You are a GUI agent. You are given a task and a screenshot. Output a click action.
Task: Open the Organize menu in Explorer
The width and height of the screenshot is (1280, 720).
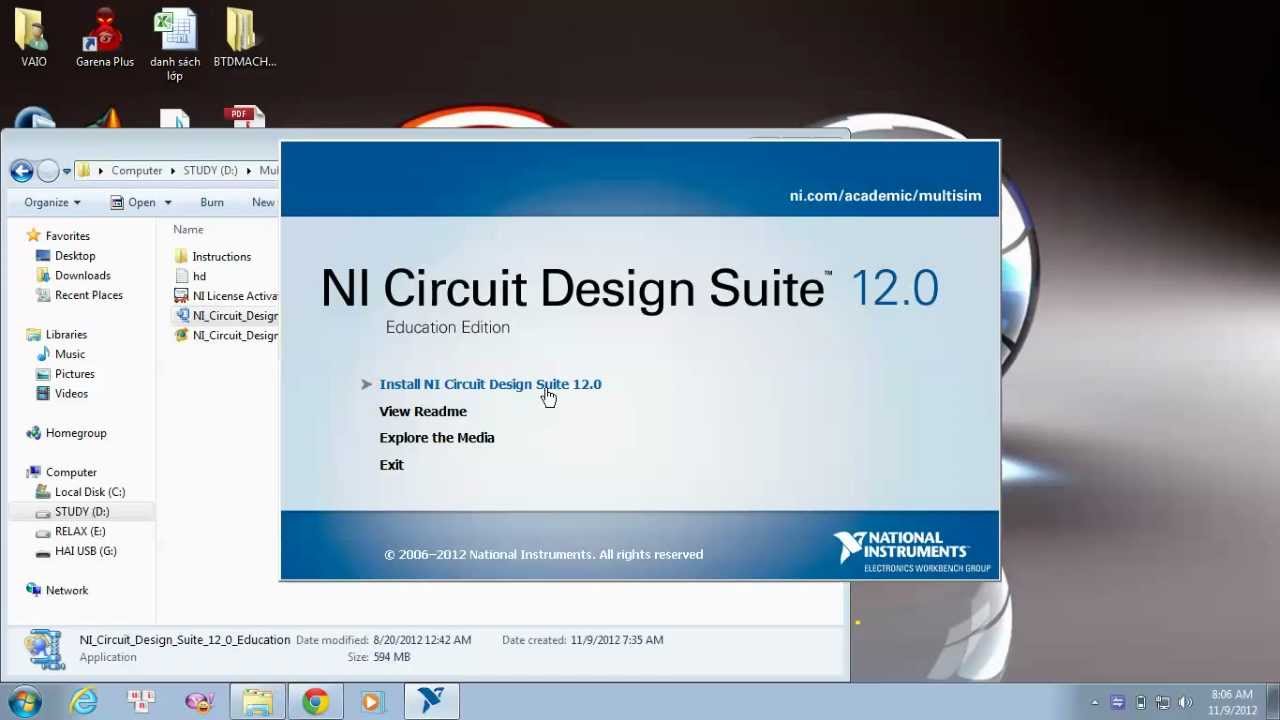pyautogui.click(x=53, y=202)
